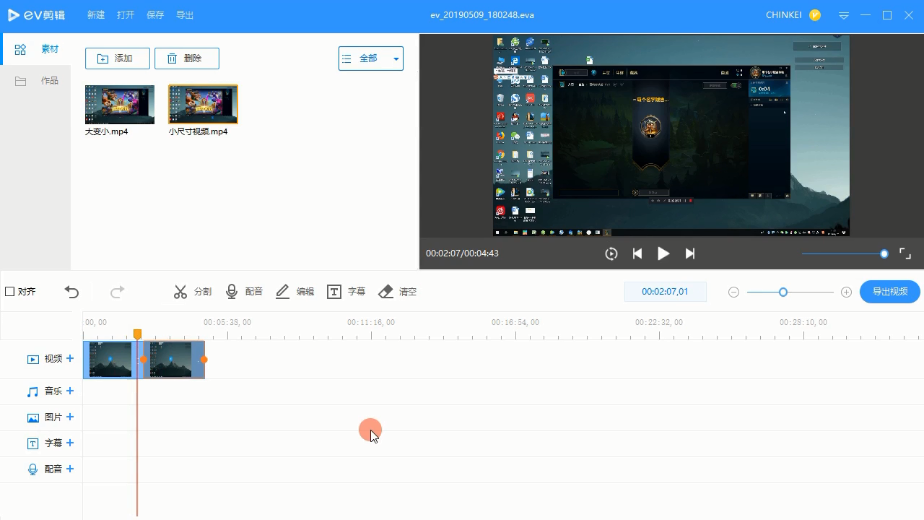Open the title bar settings dropdown icon

pos(844,16)
